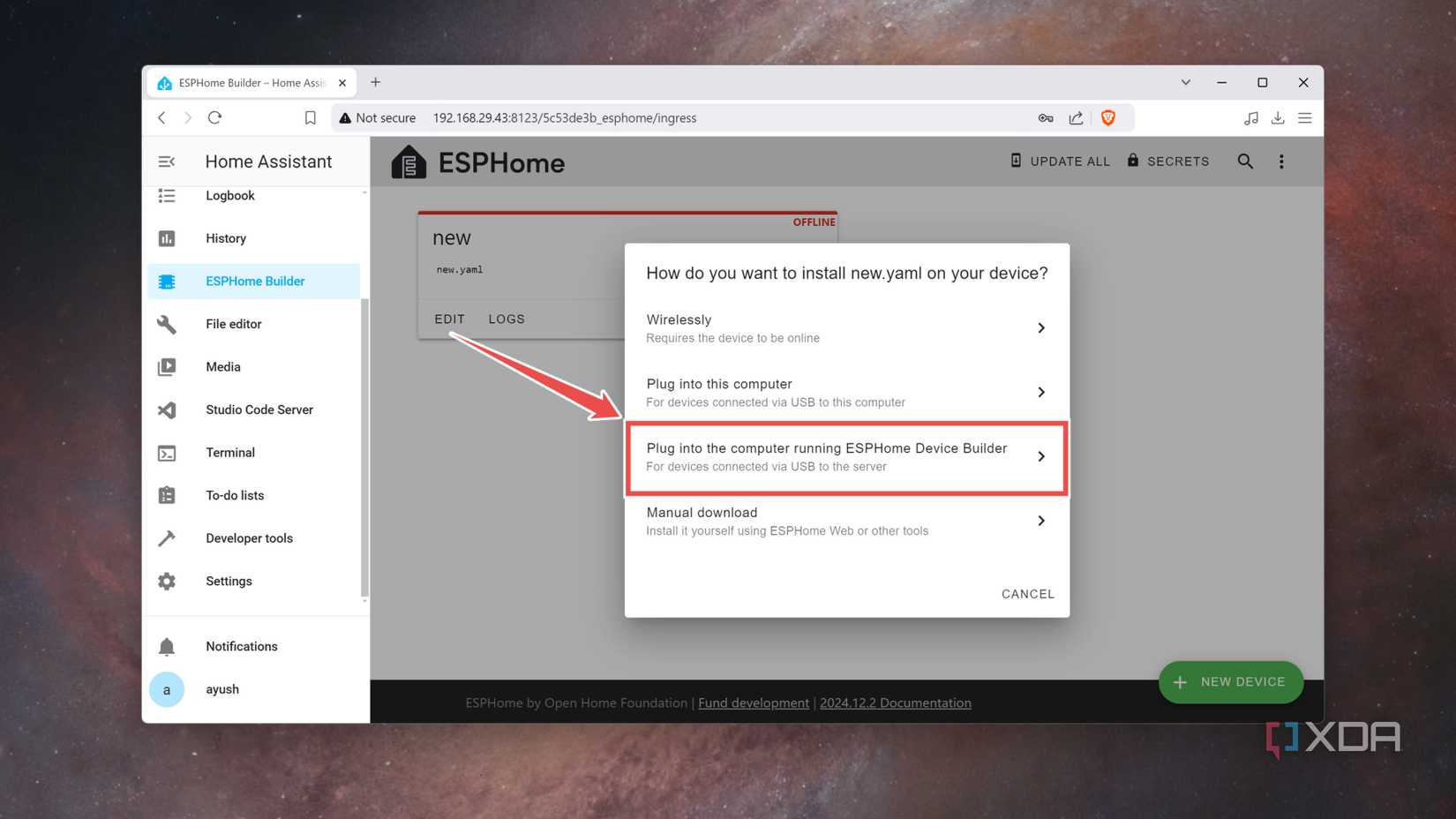Image resolution: width=1456 pixels, height=819 pixels.
Task: Switch to the ESPHome Builder browser tab
Action: [247, 82]
